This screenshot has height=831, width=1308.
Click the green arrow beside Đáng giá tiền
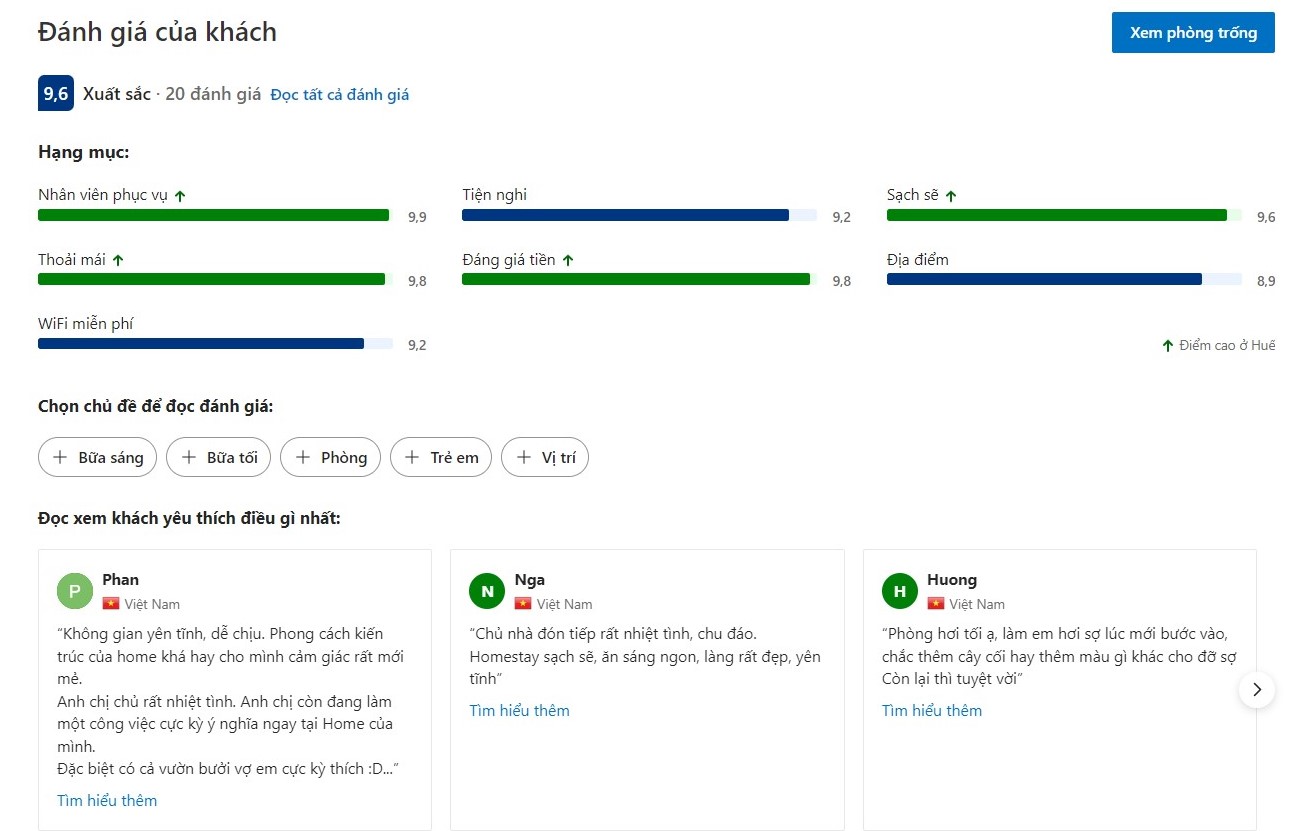pos(568,260)
